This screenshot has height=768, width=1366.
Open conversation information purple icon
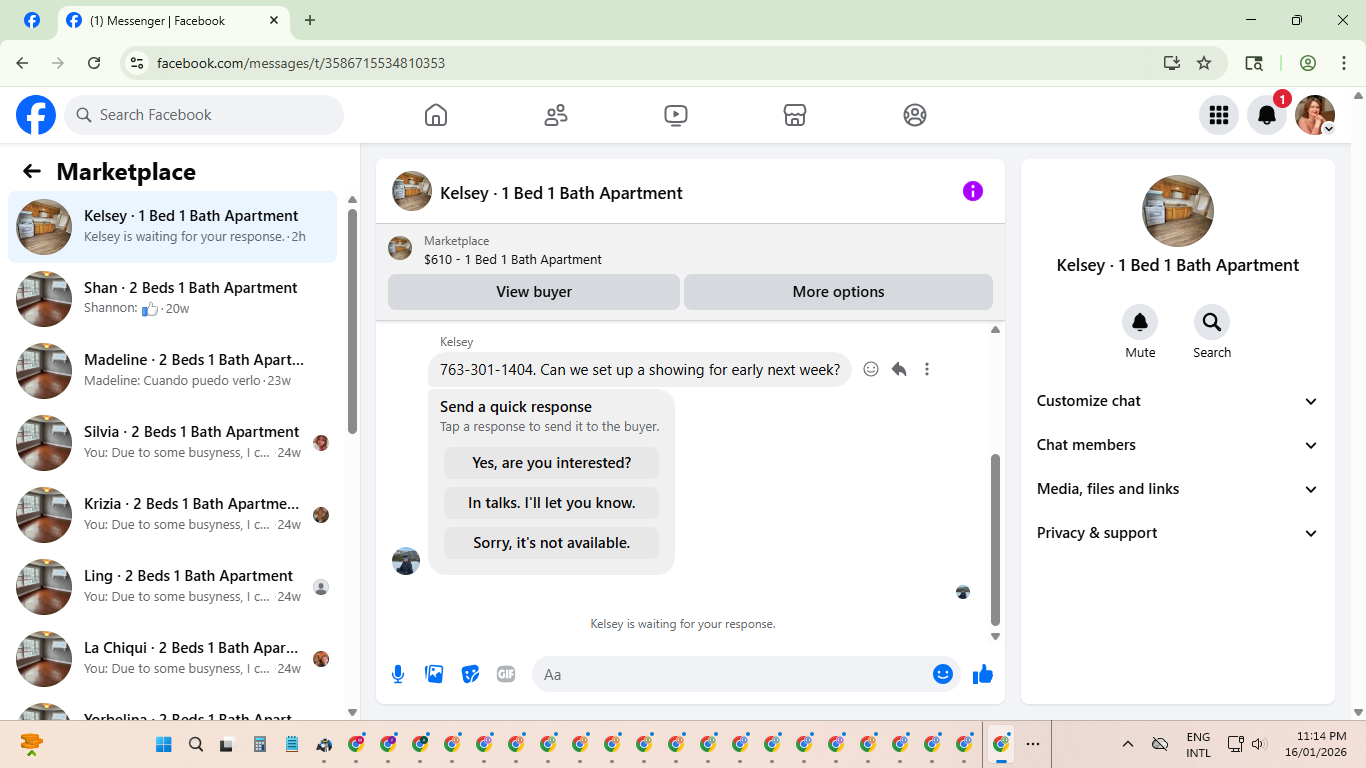tap(973, 191)
